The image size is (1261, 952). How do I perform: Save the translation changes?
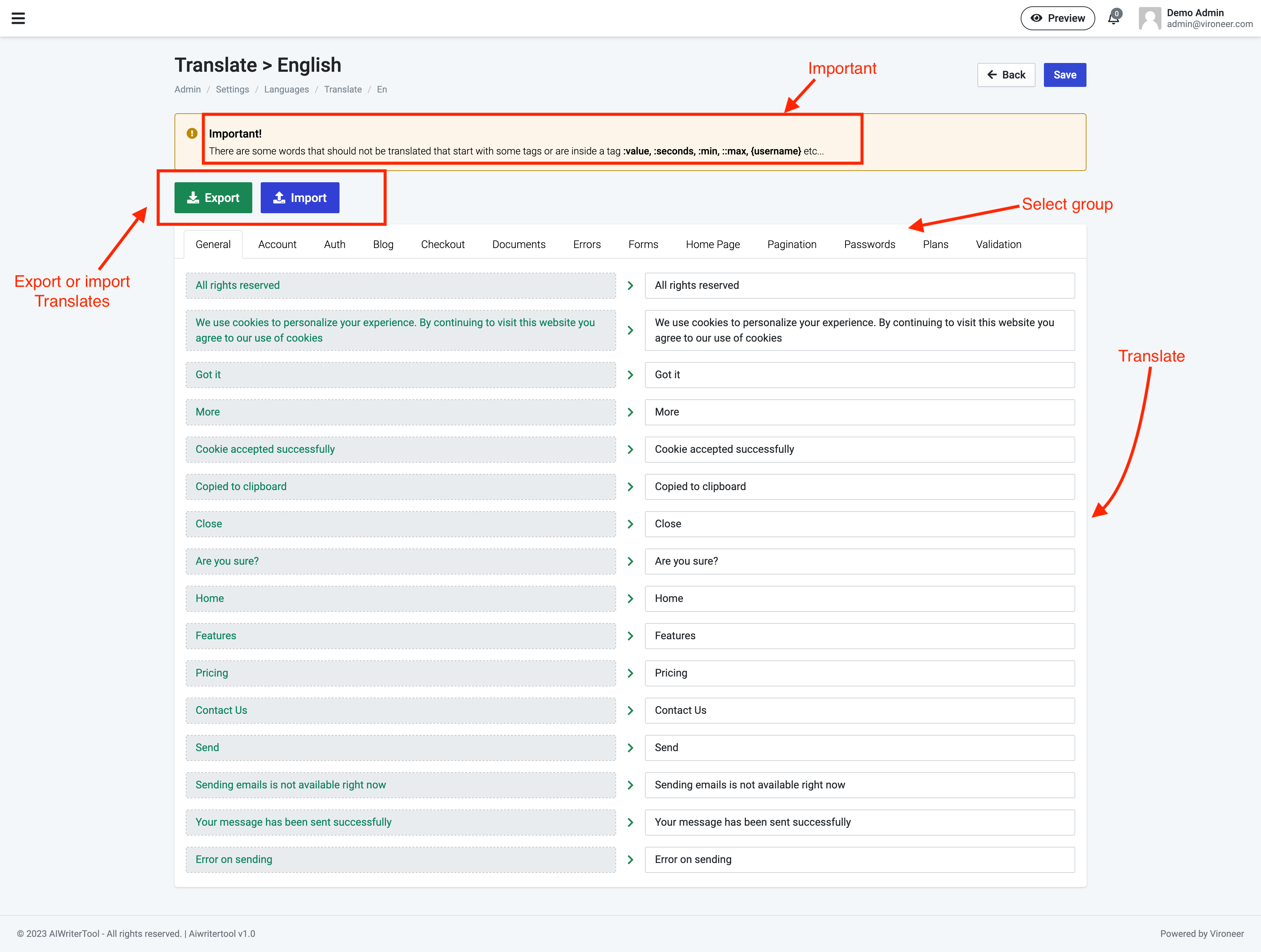(x=1064, y=75)
